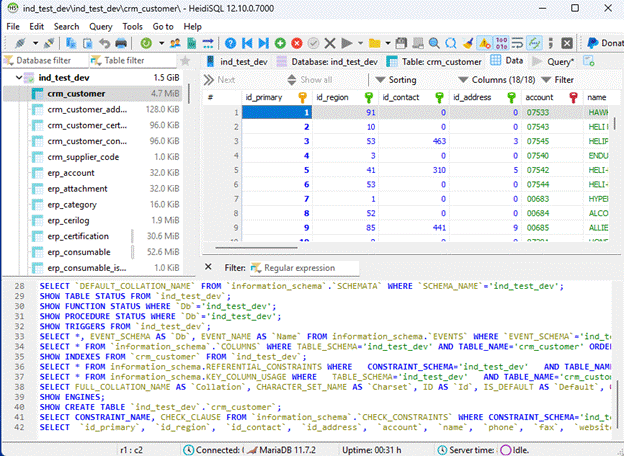Click the Replace text circular arrows icon

(451, 43)
